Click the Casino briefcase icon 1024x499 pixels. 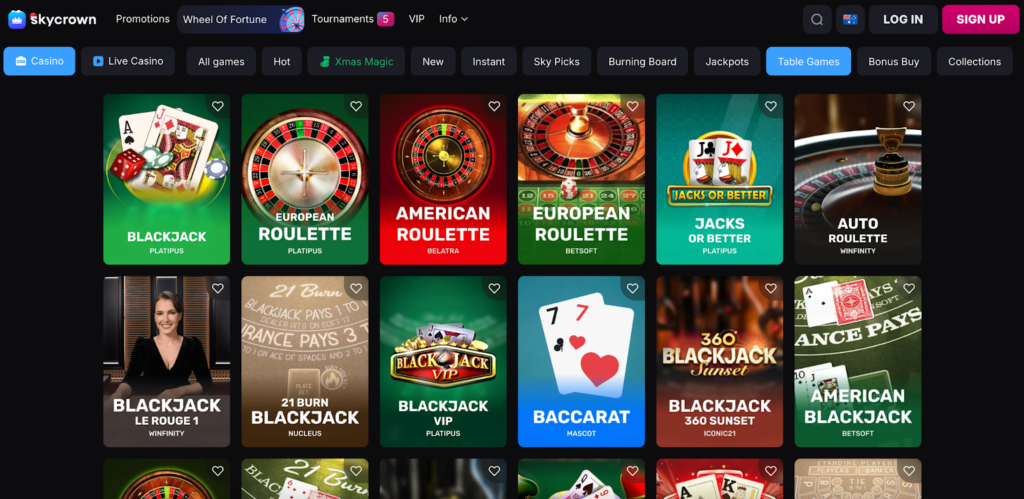pos(21,61)
